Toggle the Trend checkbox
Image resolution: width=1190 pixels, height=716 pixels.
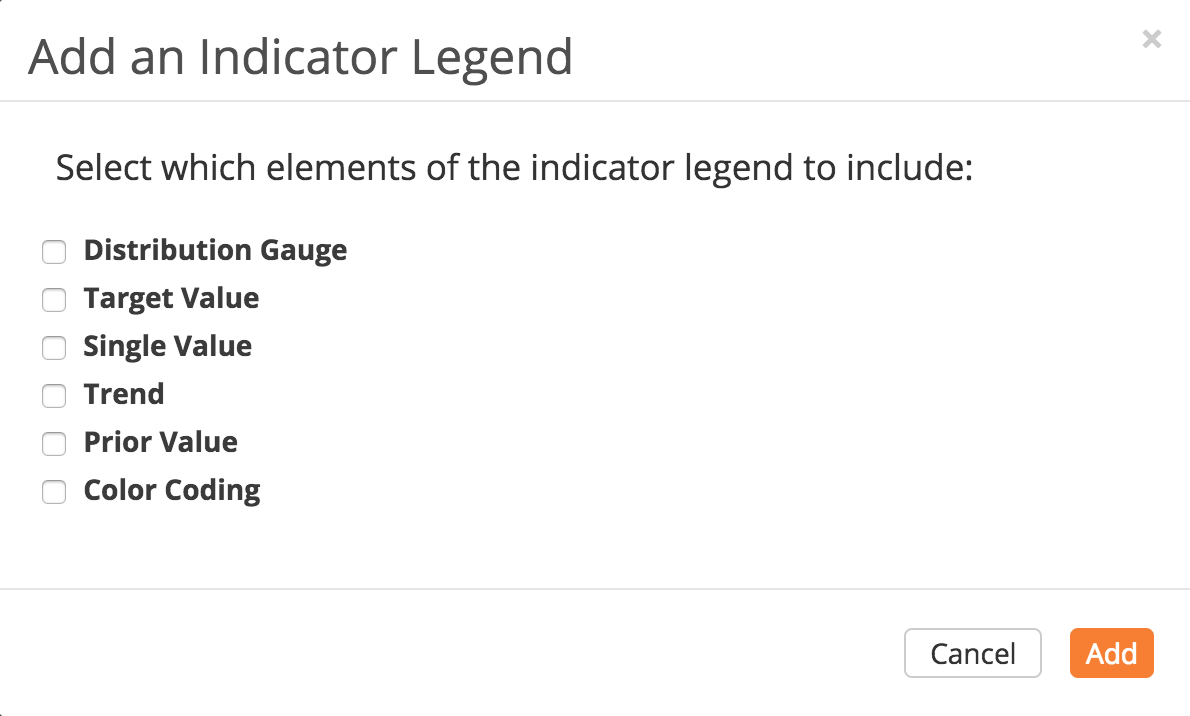pyautogui.click(x=54, y=395)
